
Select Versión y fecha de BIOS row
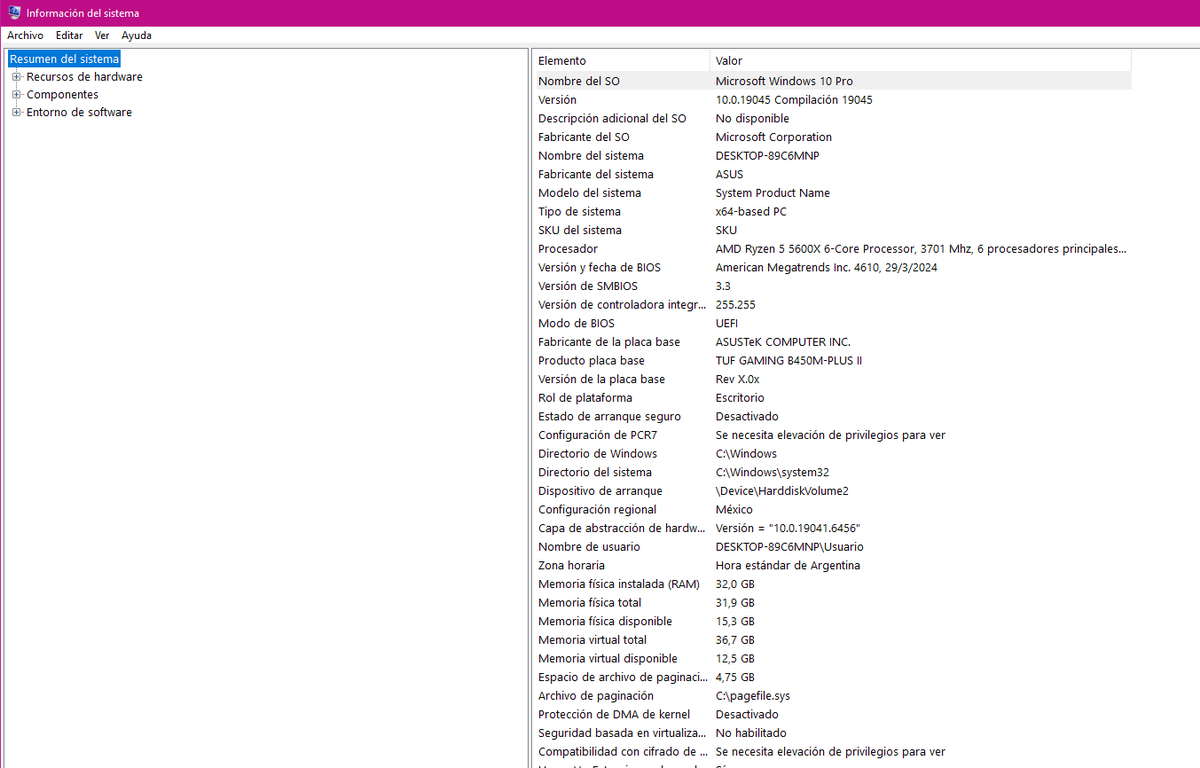pyautogui.click(x=832, y=268)
